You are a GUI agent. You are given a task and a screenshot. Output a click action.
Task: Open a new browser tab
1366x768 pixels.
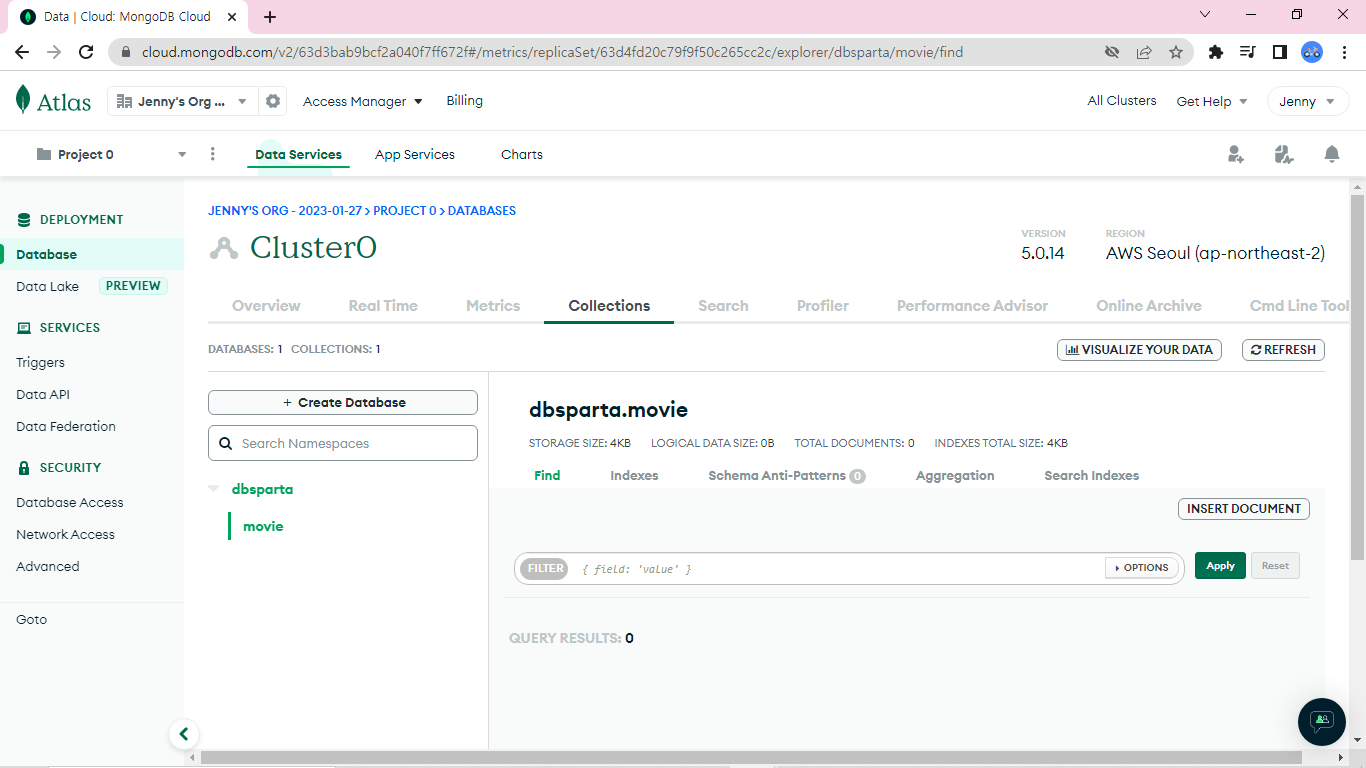coord(270,17)
